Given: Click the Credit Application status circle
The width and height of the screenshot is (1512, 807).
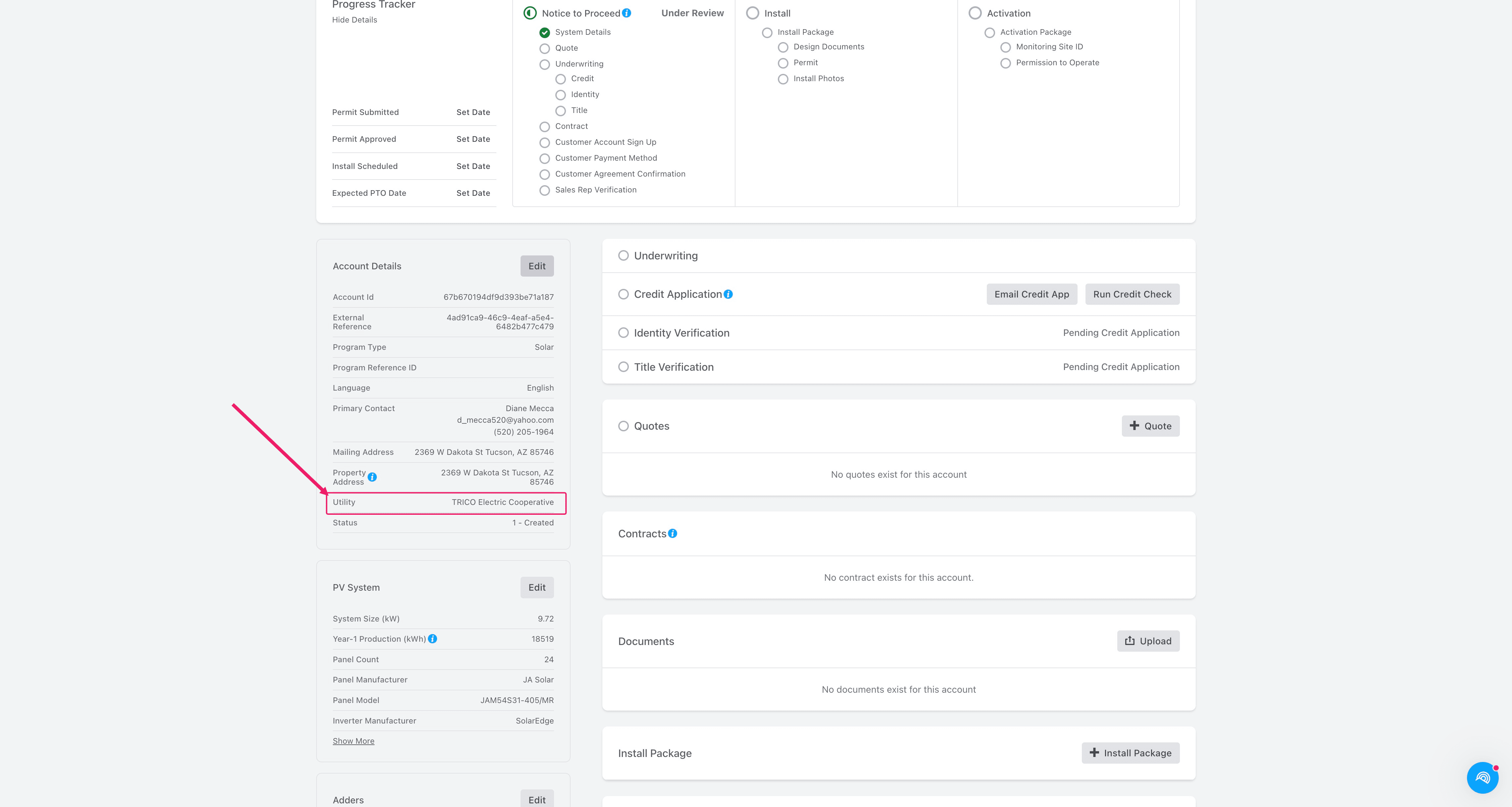Looking at the screenshot, I should [x=623, y=294].
